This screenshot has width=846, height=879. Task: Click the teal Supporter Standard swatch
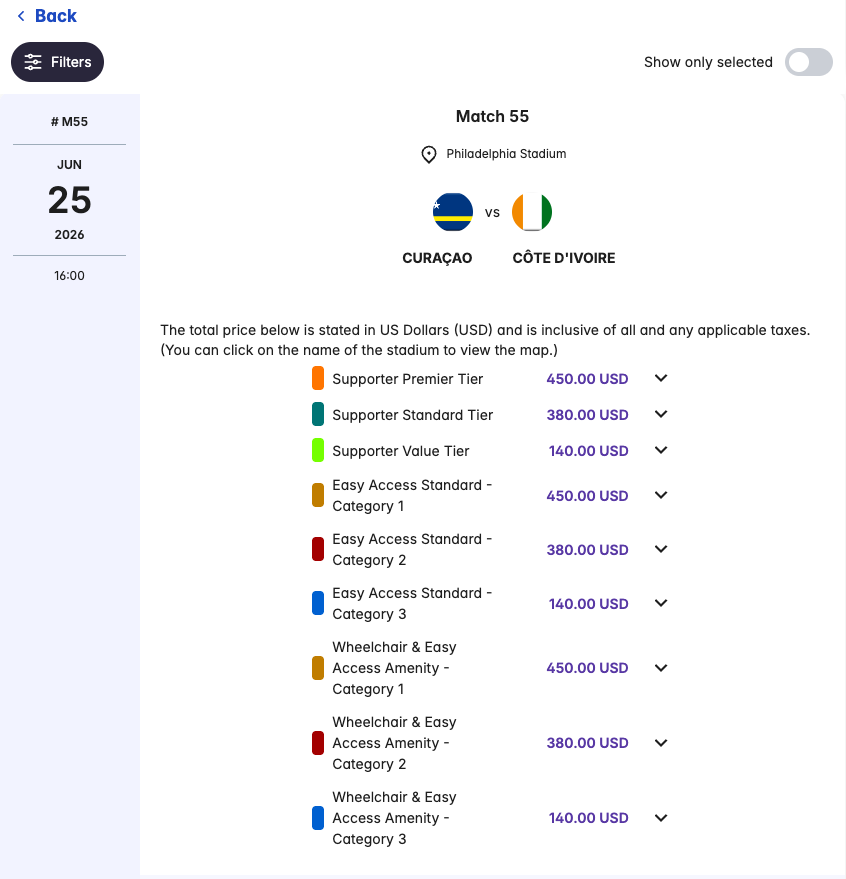[318, 415]
